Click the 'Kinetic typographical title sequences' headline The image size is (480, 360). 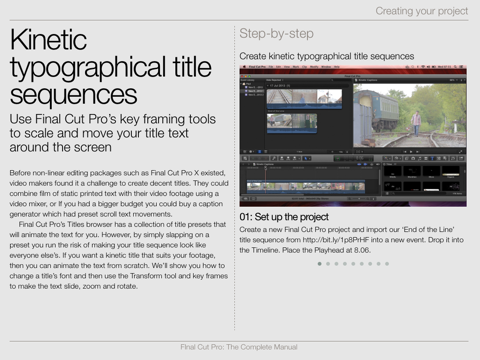point(111,67)
